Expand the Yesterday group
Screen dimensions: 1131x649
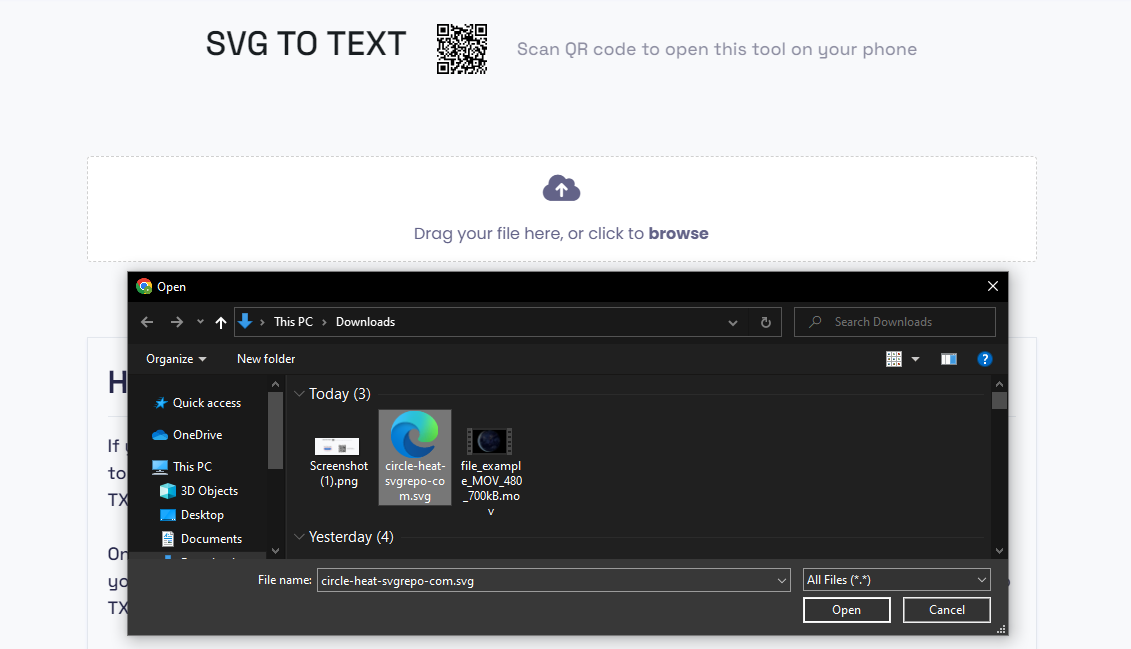point(300,536)
